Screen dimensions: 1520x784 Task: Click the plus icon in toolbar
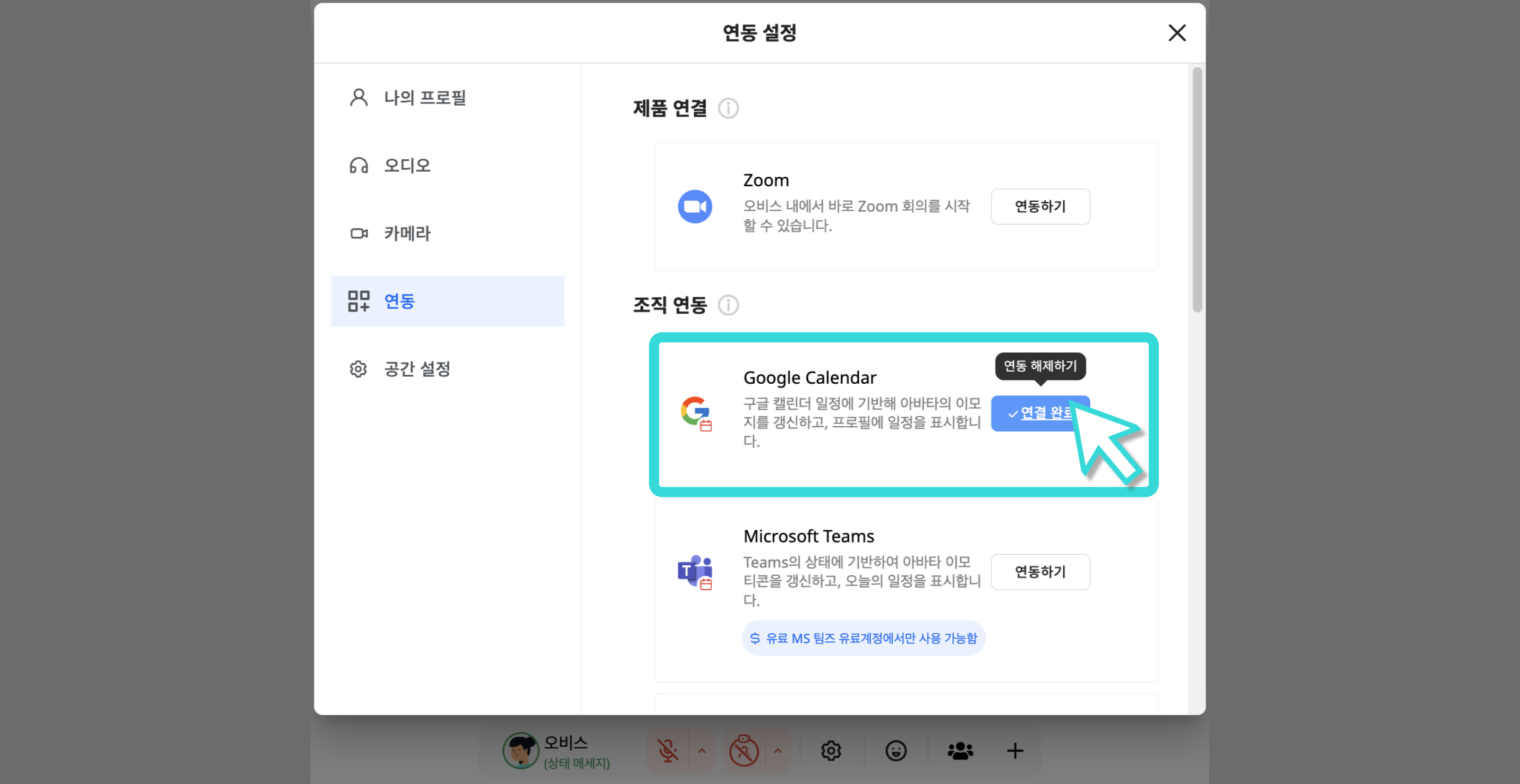pos(1015,751)
